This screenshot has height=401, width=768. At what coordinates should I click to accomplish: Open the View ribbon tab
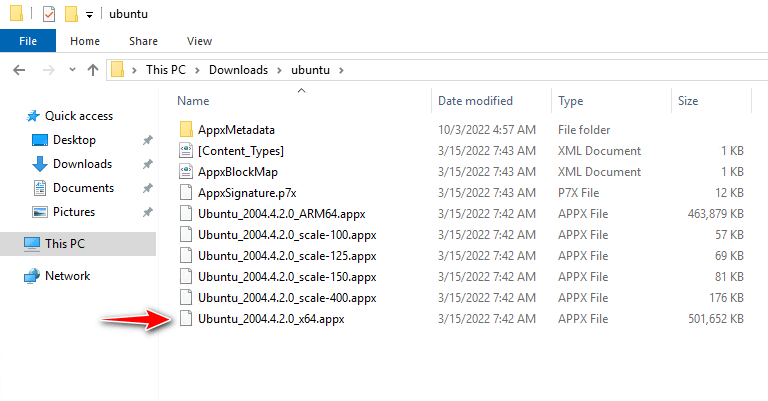point(199,41)
